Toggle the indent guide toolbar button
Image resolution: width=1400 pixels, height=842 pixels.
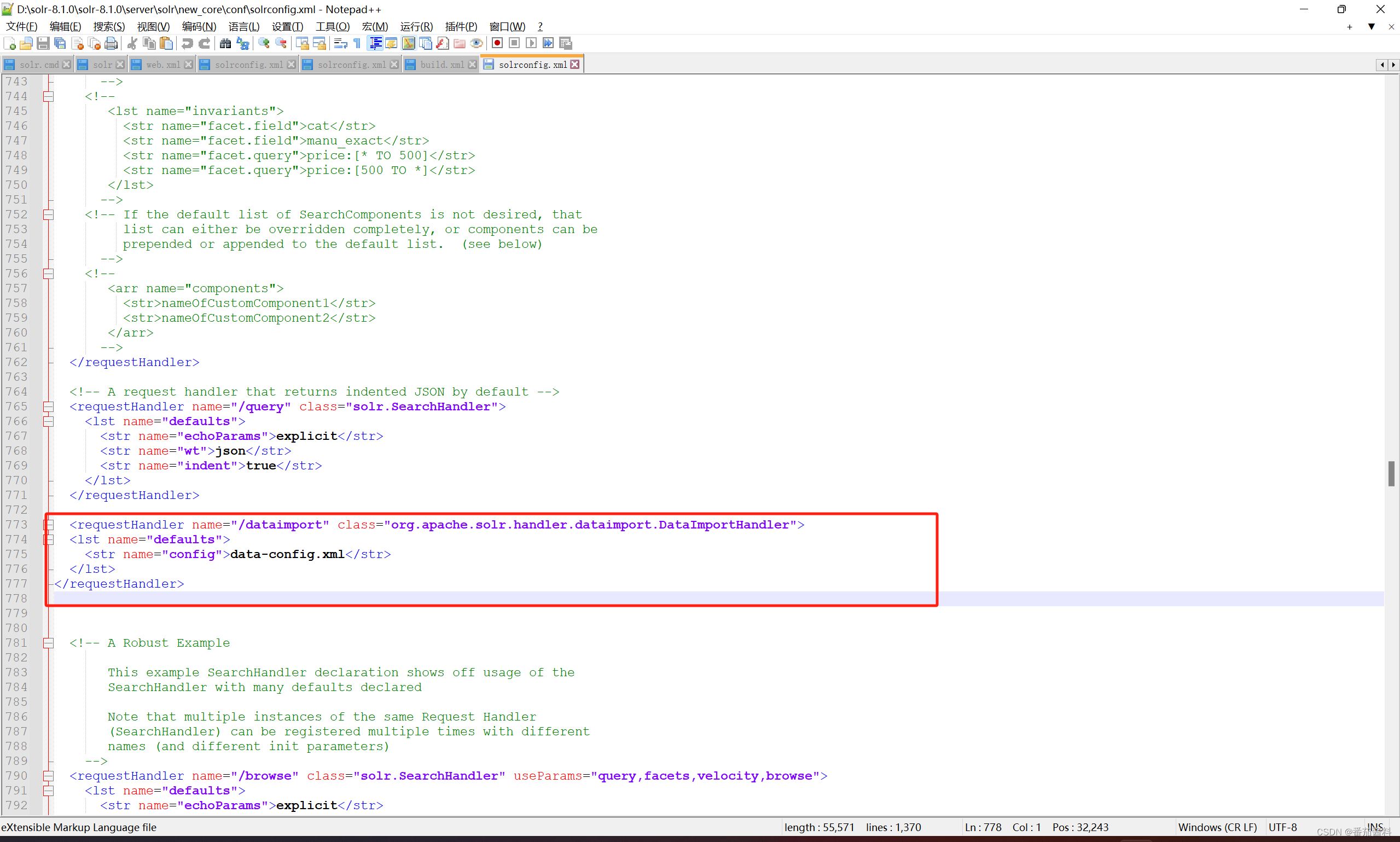click(375, 43)
